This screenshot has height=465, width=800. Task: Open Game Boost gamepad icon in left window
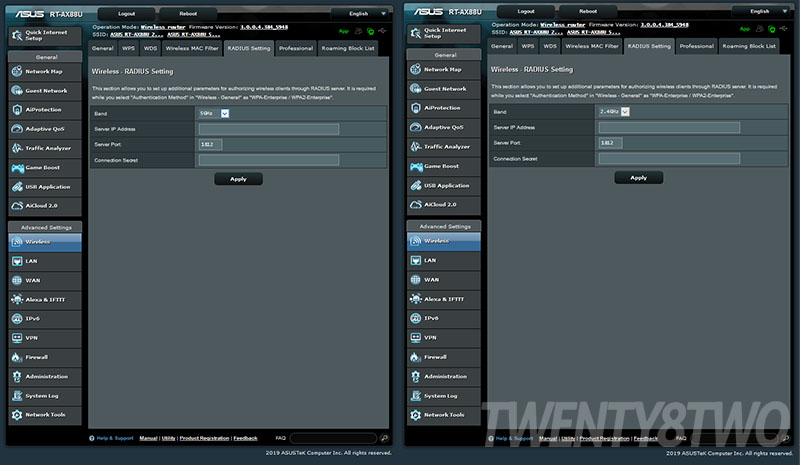pyautogui.click(x=17, y=167)
